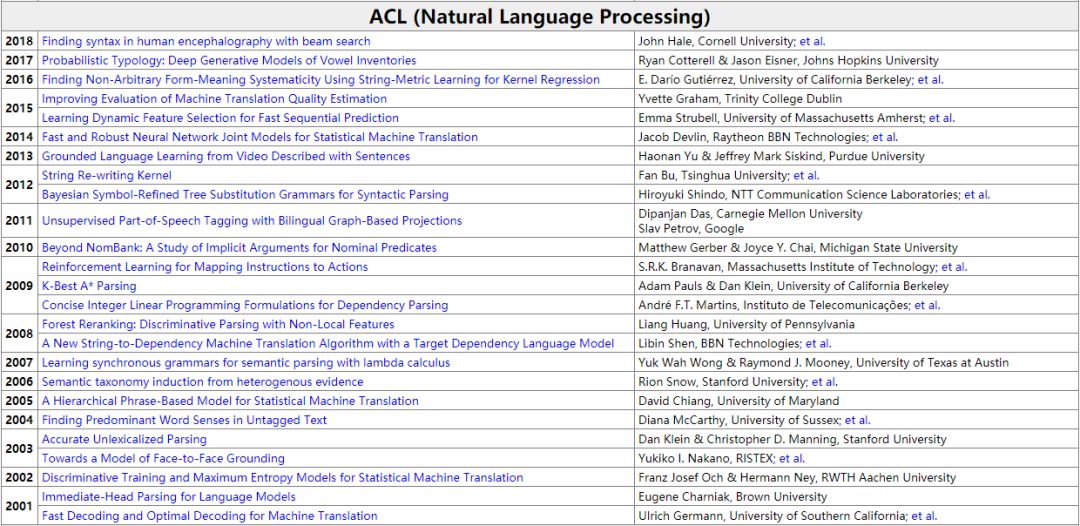Open 'Probabilistic Typology: Deep Generative Models' paper link

click(229, 61)
